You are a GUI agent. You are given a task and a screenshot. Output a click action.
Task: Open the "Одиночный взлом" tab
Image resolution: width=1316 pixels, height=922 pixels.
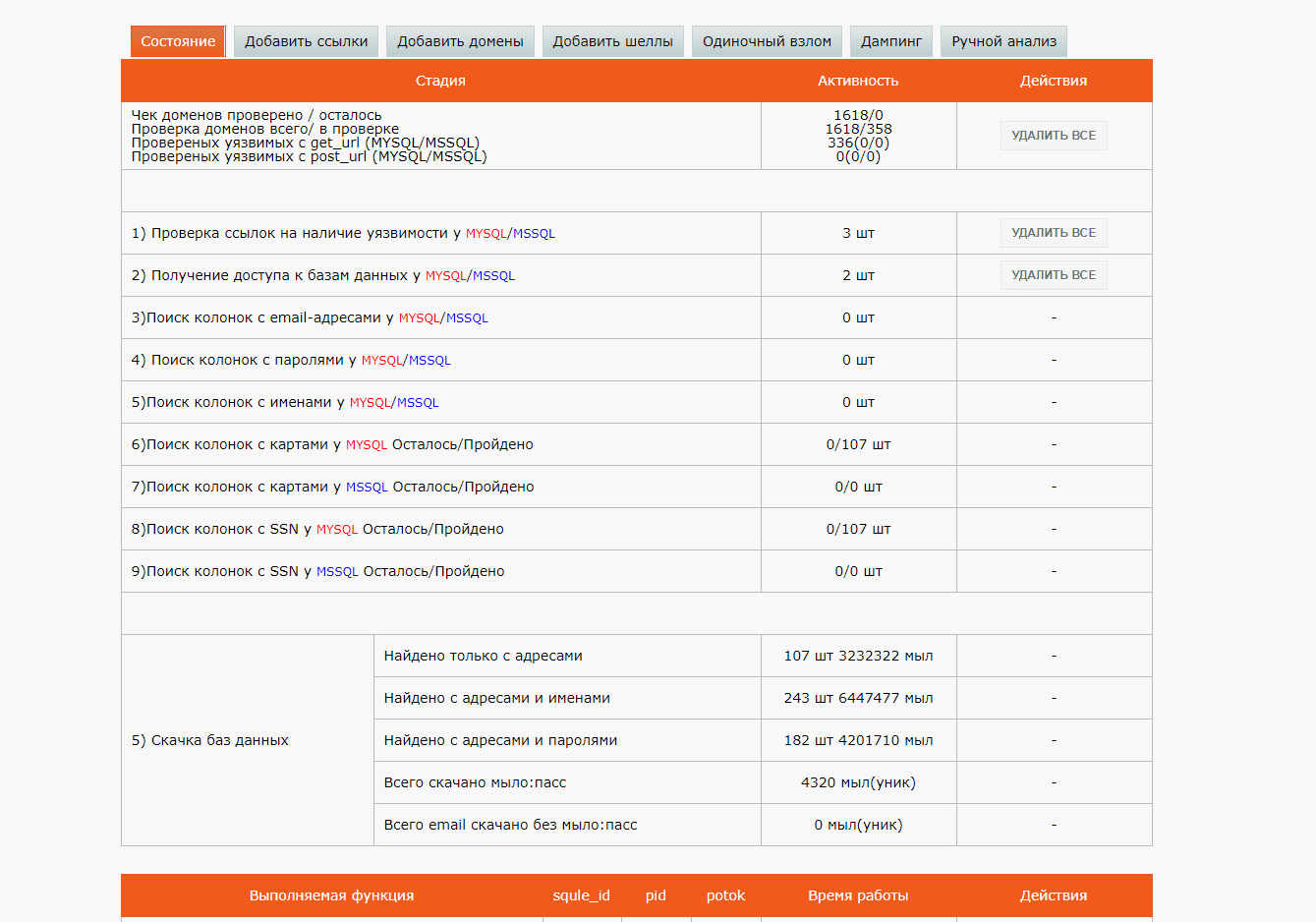click(x=767, y=41)
